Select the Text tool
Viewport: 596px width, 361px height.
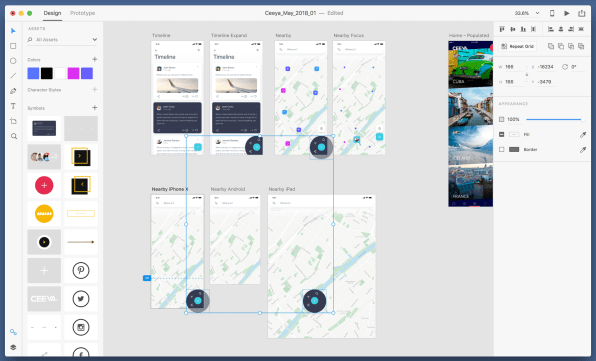(13, 106)
